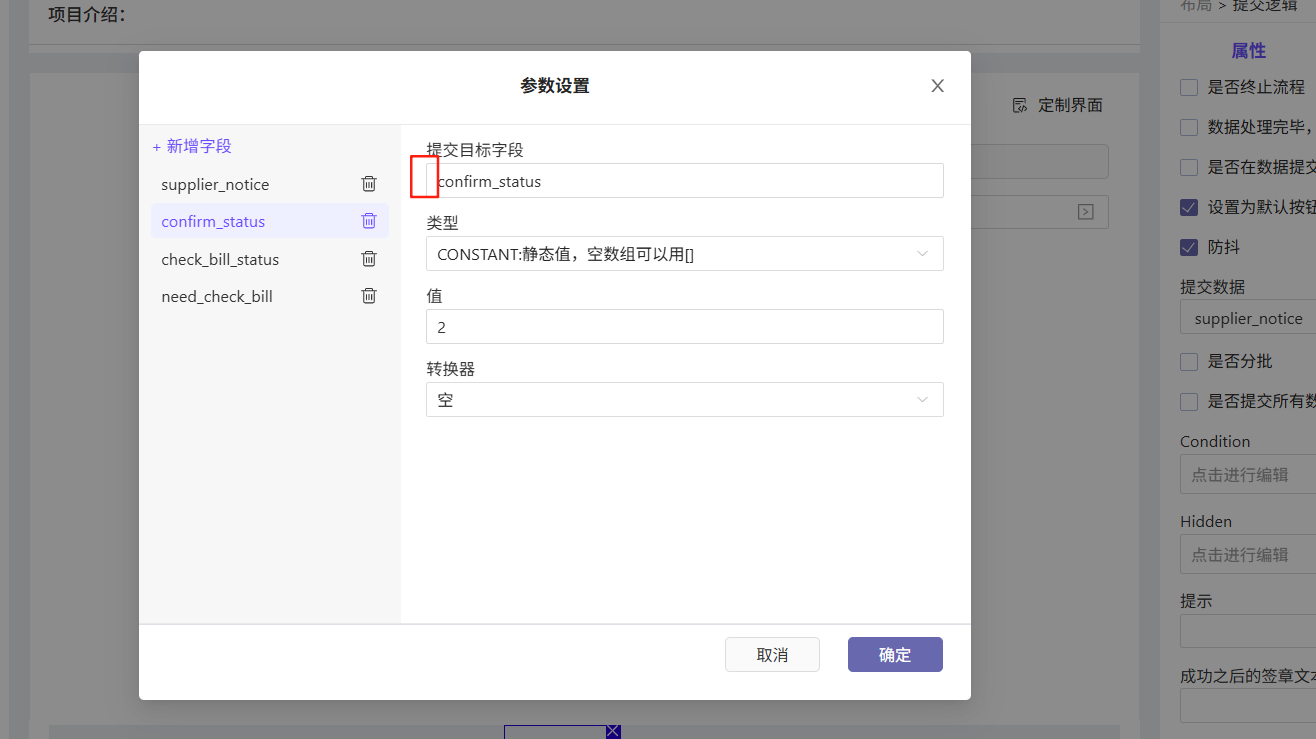This screenshot has height=739, width=1316.
Task: Confirm with the 确定 button
Action: [x=895, y=655]
